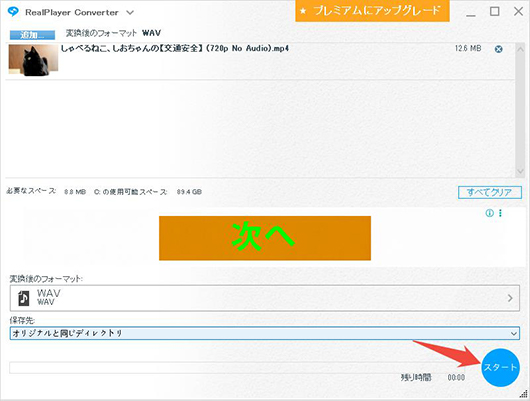
Task: Click the 12.6 MB file size
Action: [x=468, y=48]
